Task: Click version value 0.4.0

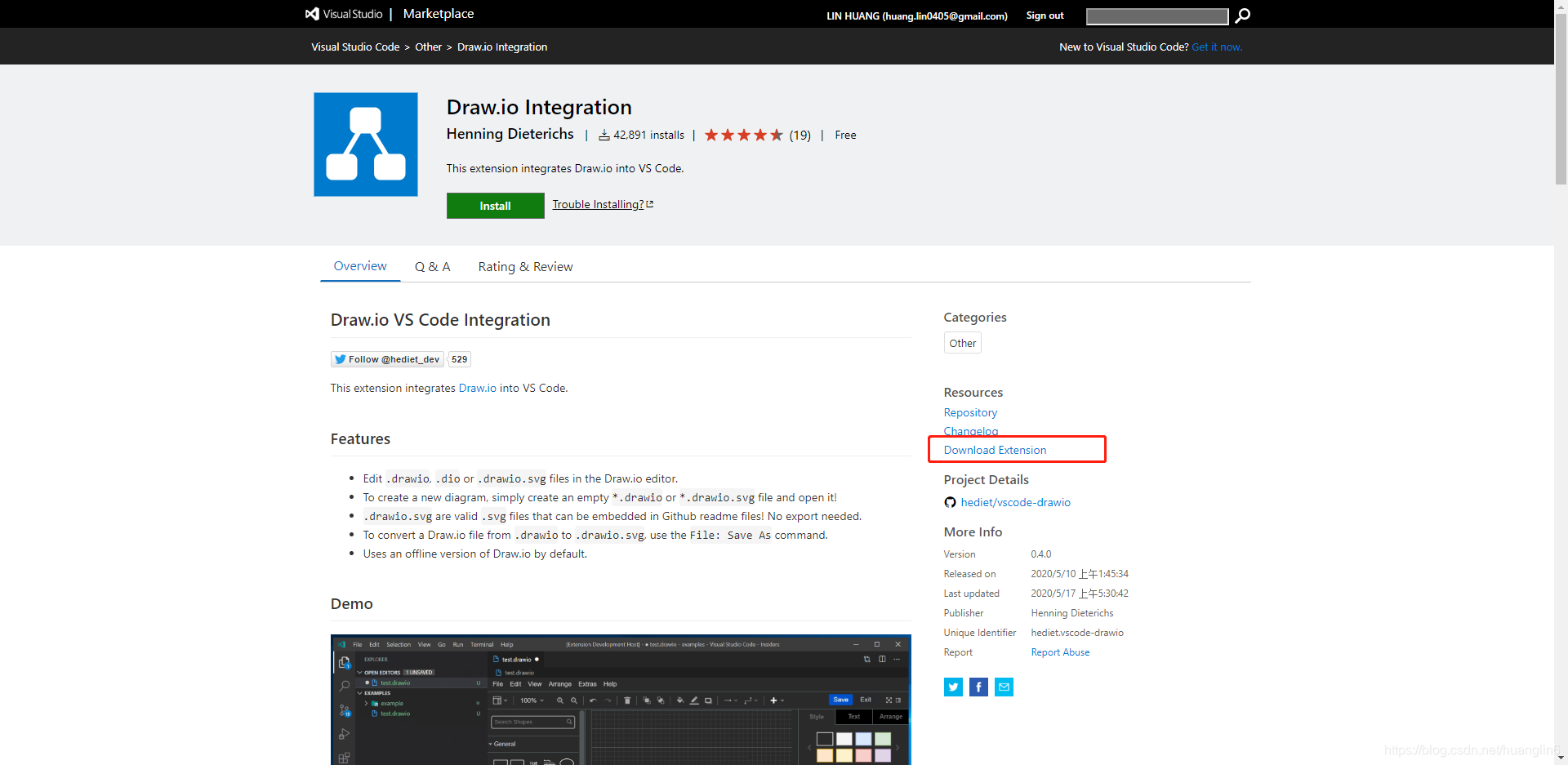Action: (1040, 554)
